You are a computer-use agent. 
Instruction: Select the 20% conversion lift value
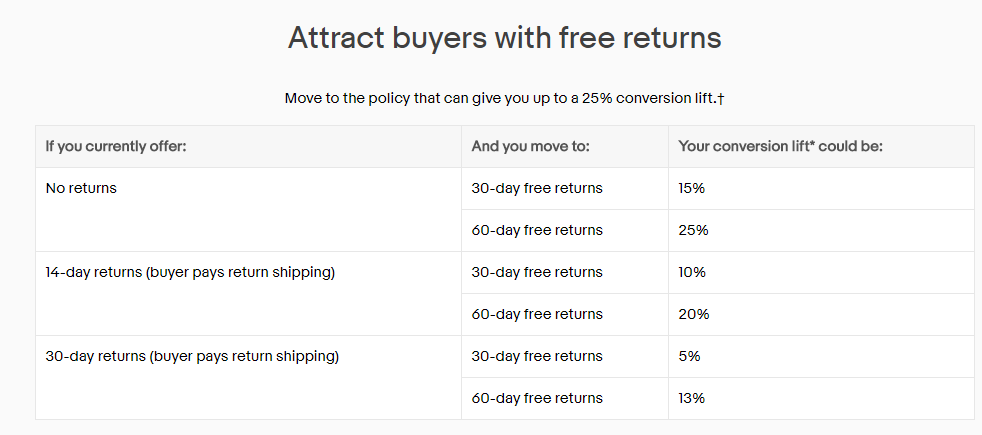tap(694, 314)
